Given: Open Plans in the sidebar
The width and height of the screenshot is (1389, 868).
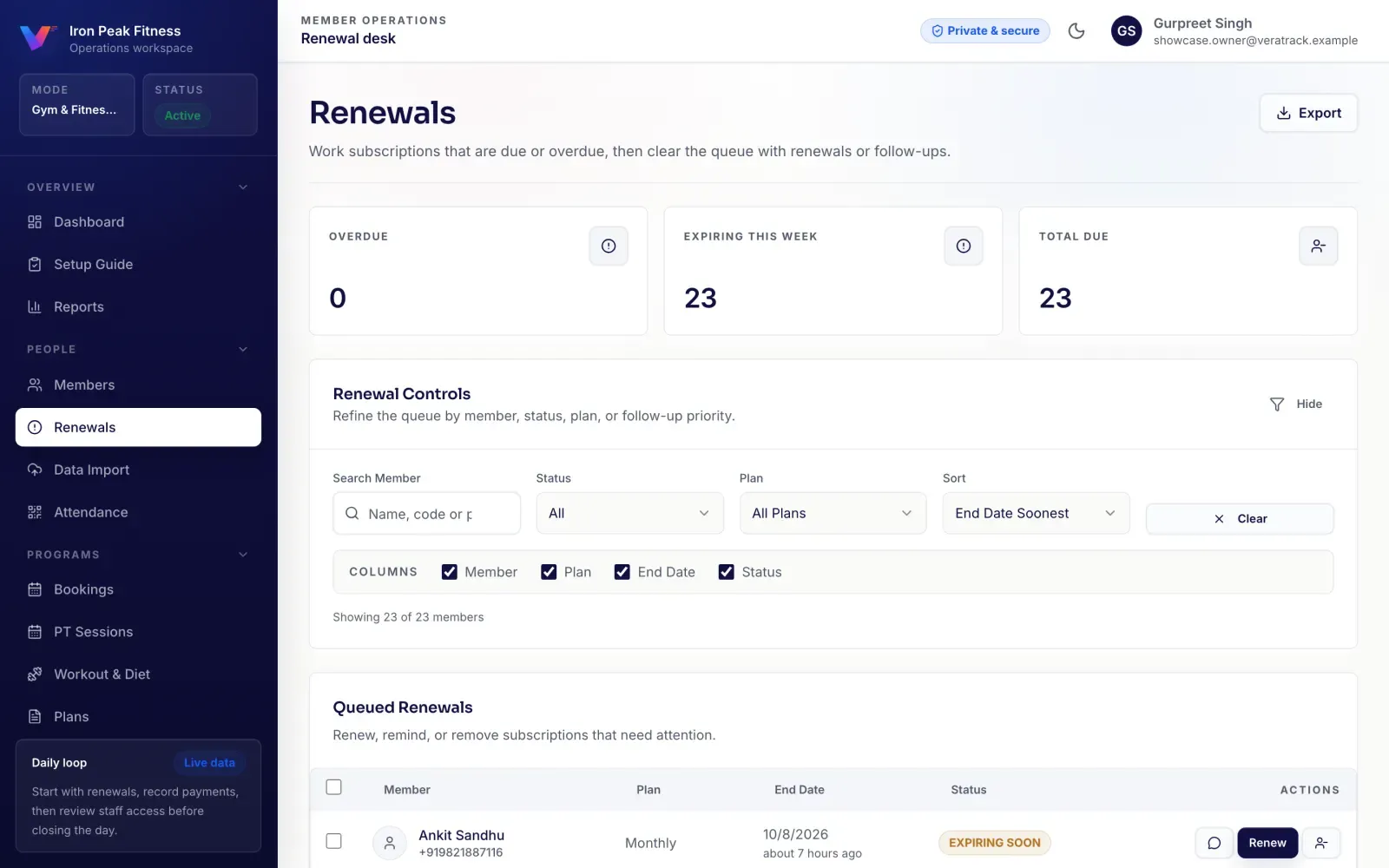Looking at the screenshot, I should [138, 717].
